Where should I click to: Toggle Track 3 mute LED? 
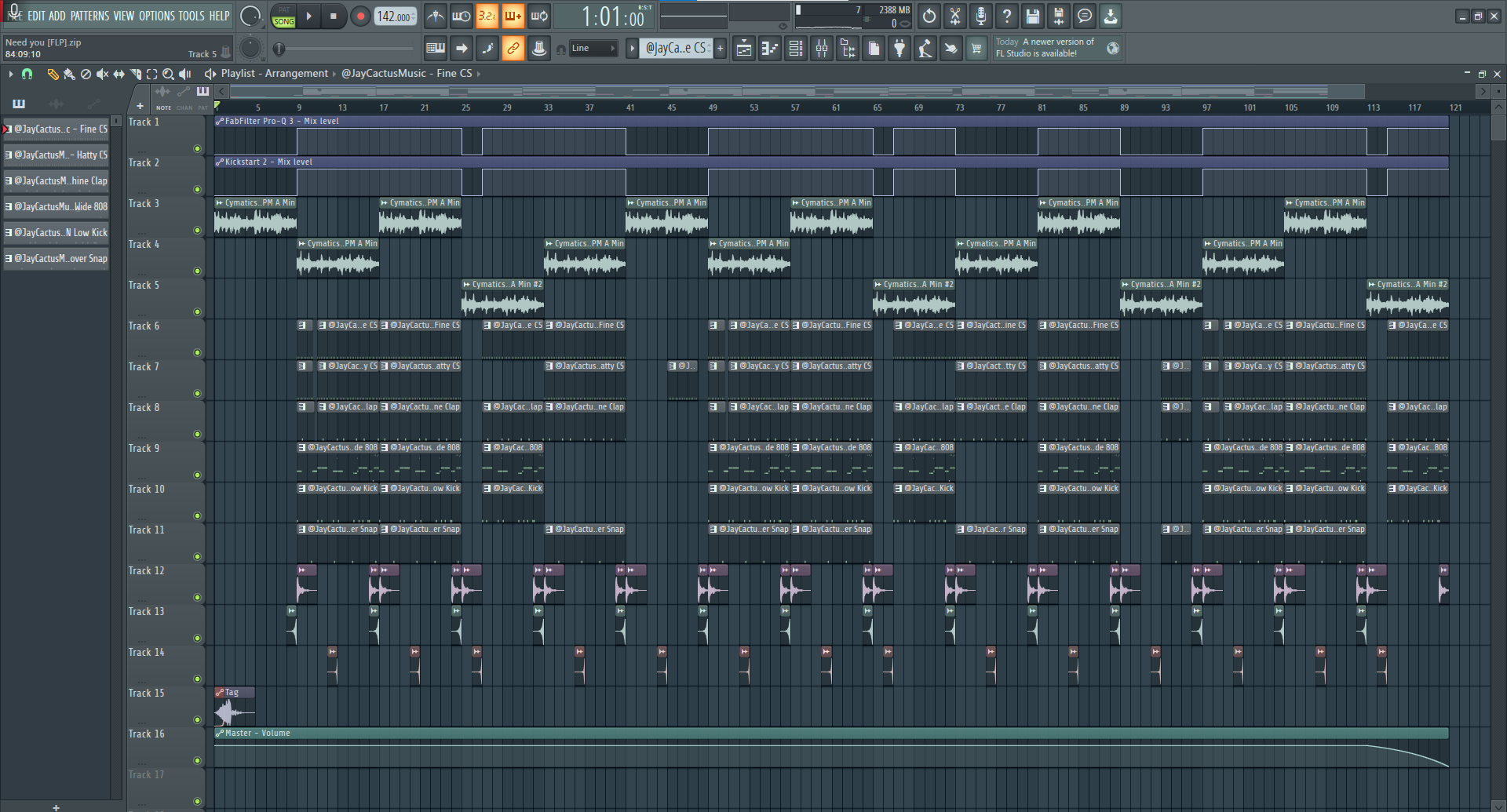(198, 231)
